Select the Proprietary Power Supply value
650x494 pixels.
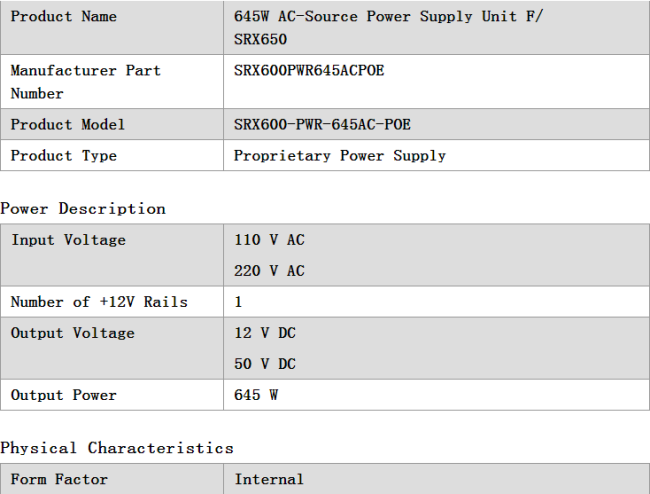click(340, 155)
